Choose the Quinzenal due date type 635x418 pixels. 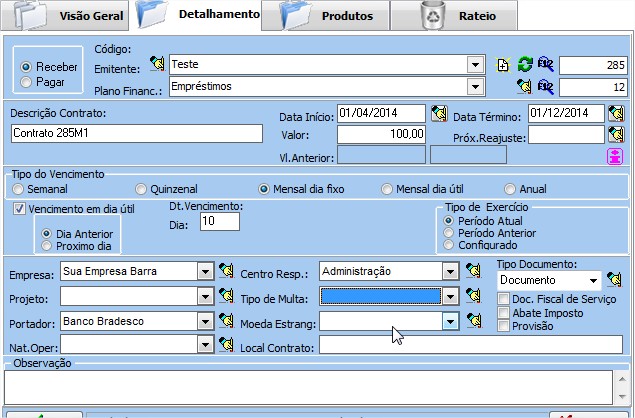[x=141, y=189]
